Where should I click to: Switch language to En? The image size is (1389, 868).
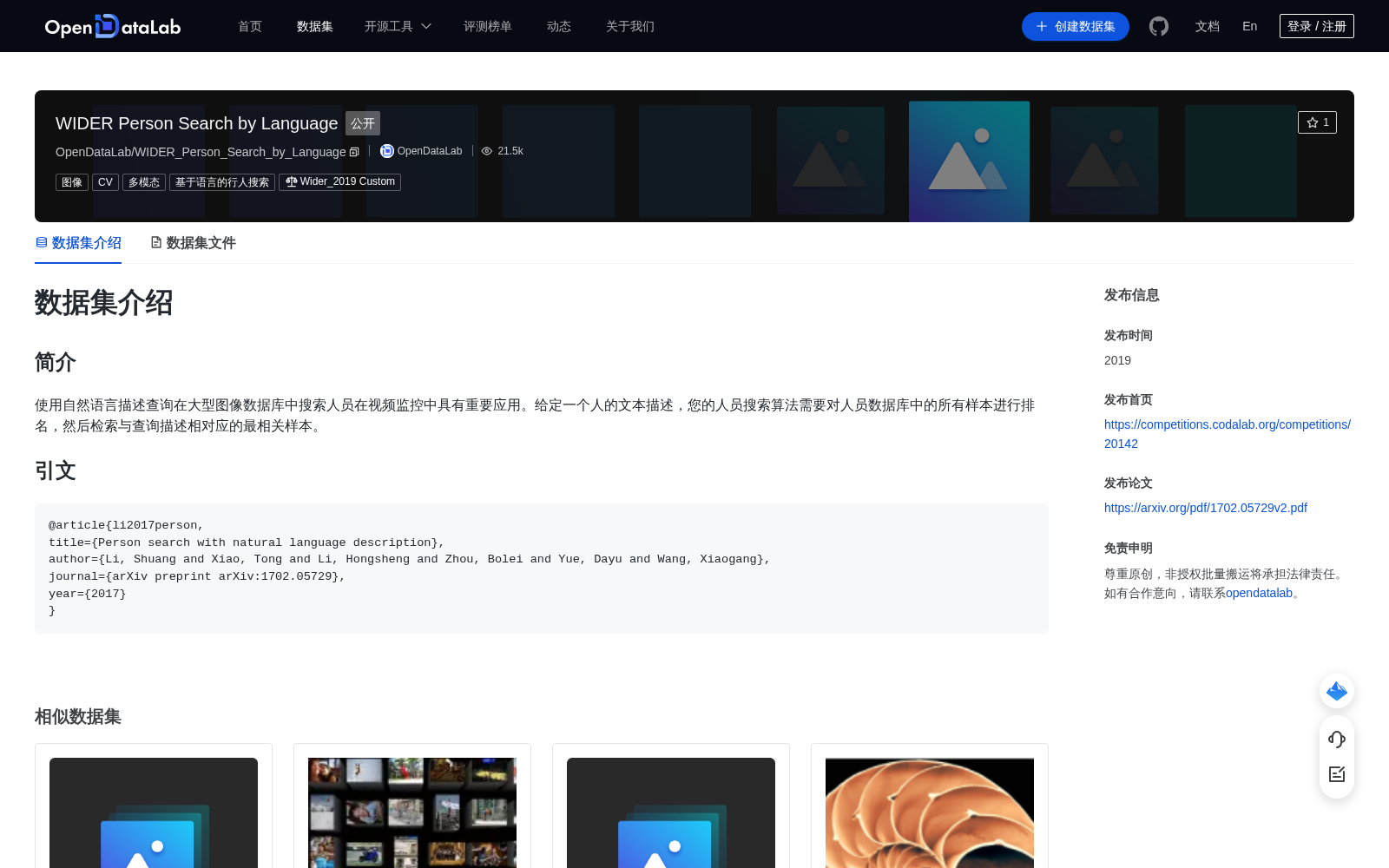(1250, 26)
